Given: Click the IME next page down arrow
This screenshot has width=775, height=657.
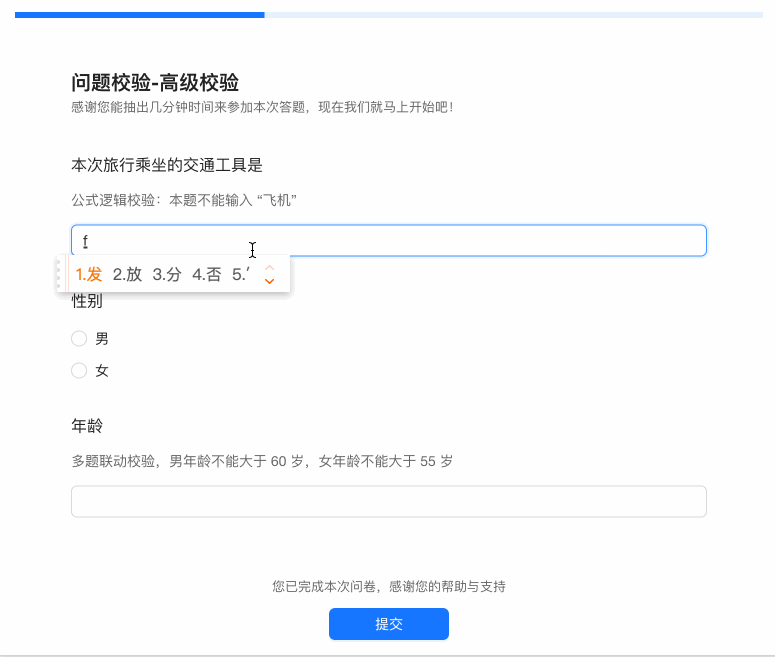Looking at the screenshot, I should [x=269, y=281].
